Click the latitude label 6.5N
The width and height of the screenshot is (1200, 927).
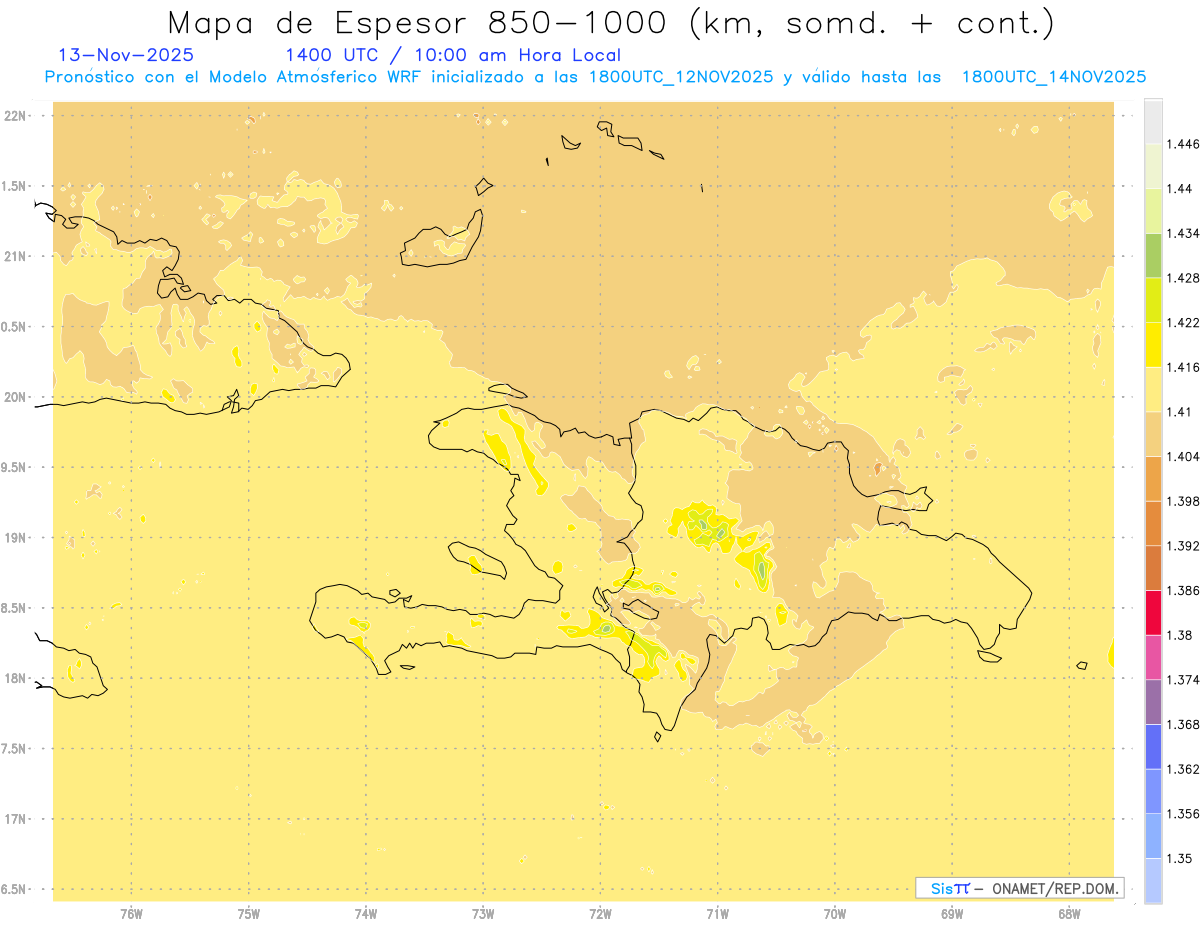(14, 889)
